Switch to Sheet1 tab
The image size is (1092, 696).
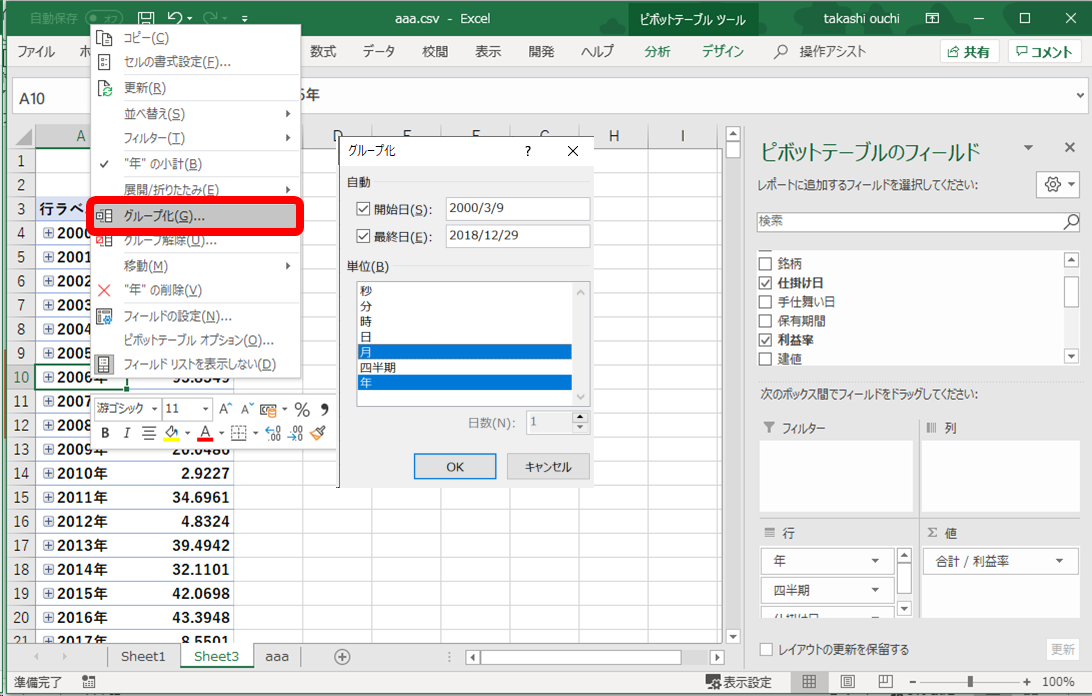(143, 656)
